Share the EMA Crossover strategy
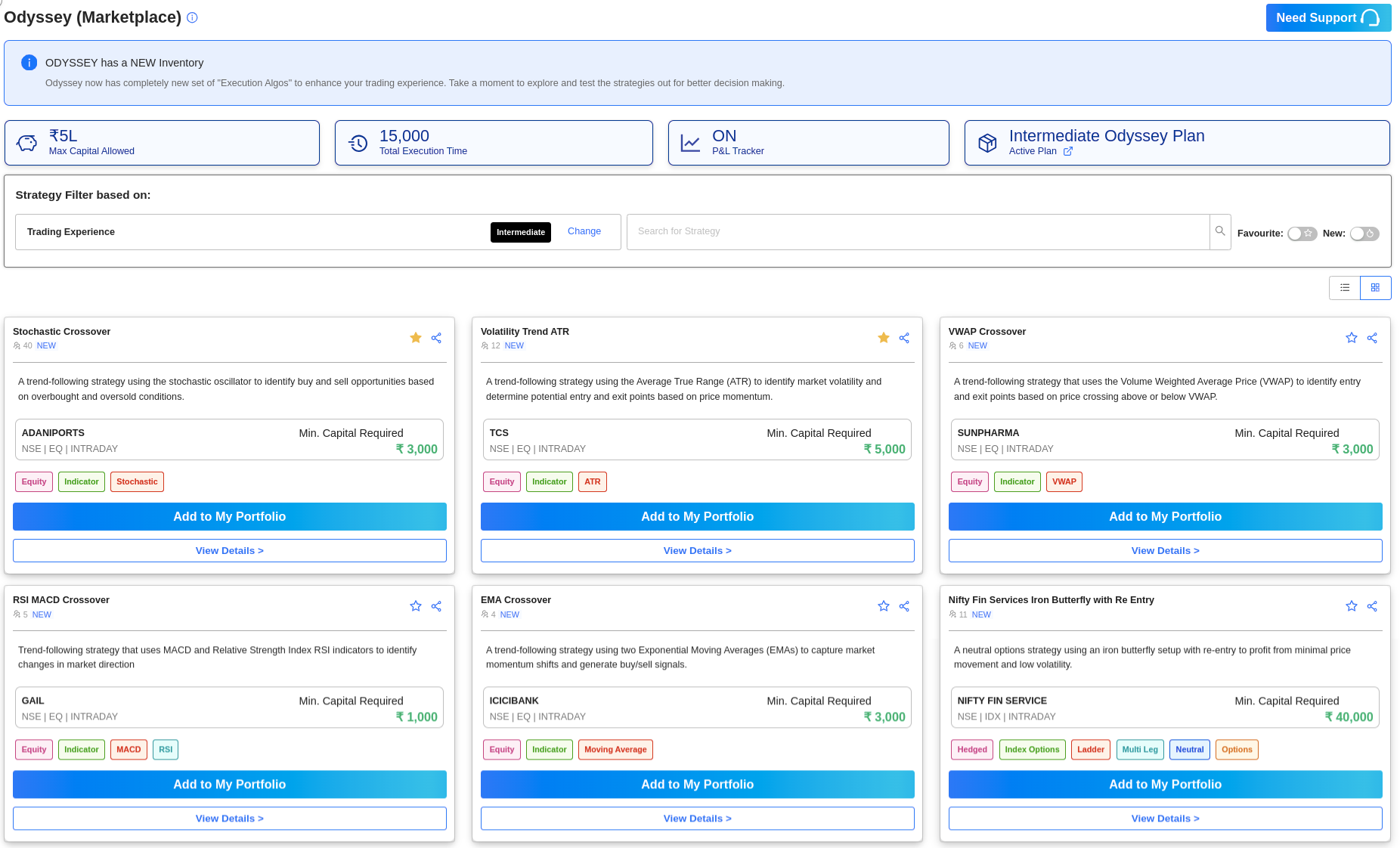 (x=904, y=606)
